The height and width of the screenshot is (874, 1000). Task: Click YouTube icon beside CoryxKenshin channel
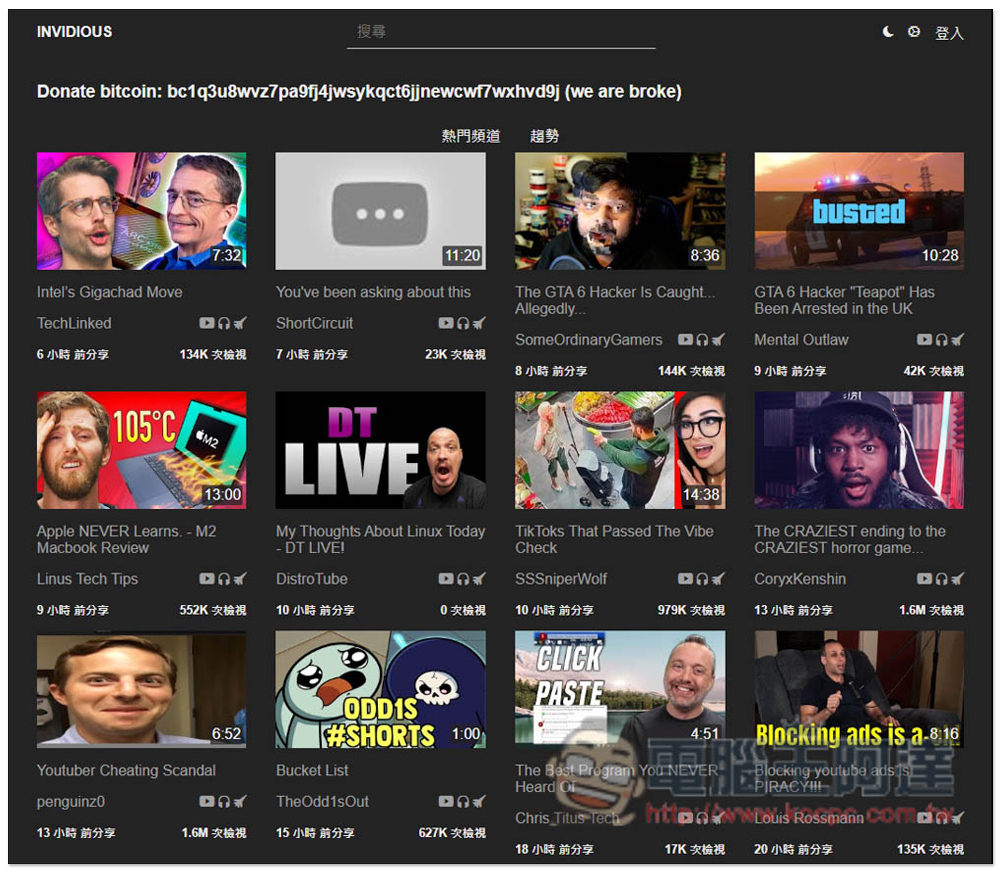[x=925, y=579]
